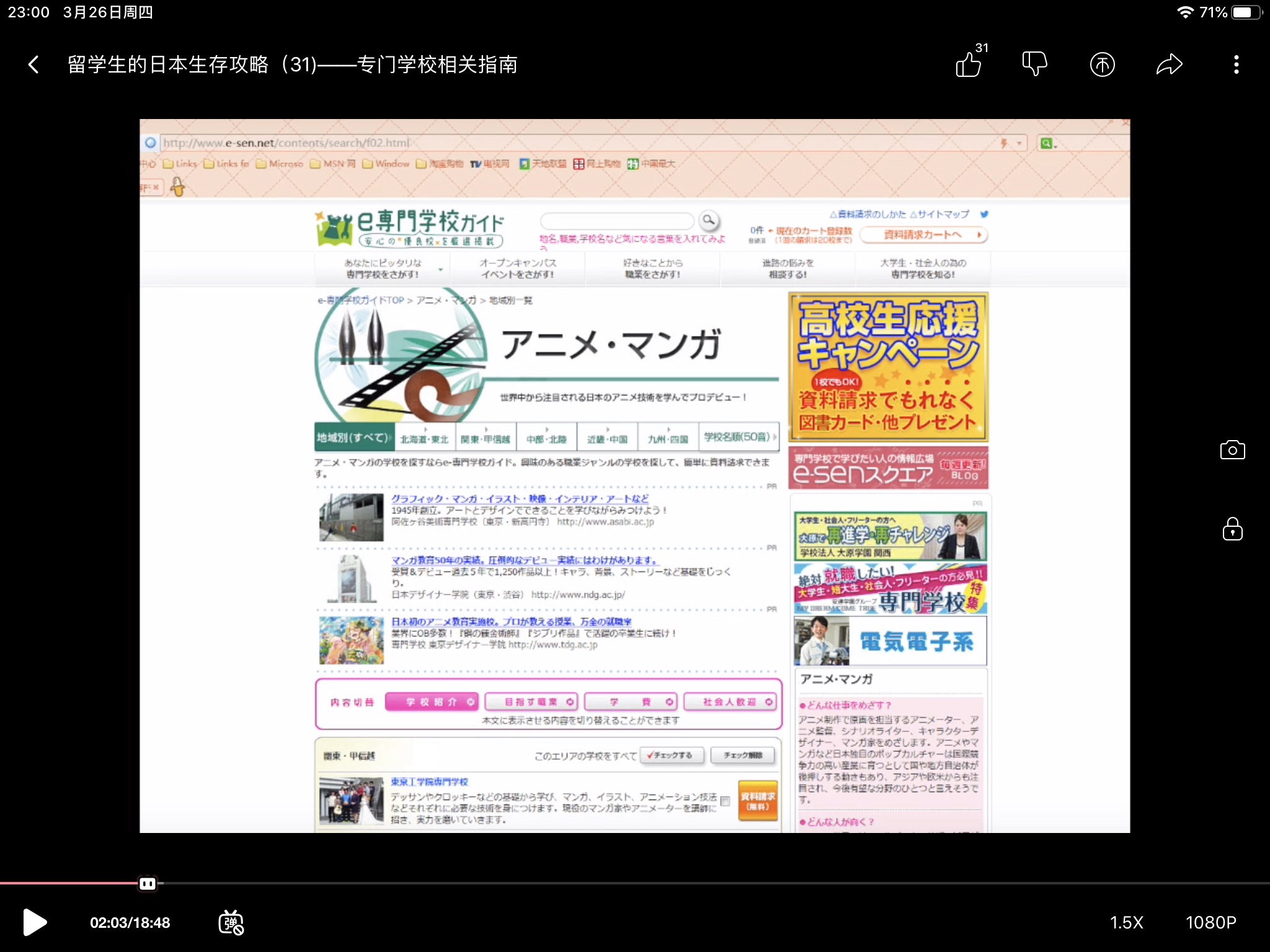Open あなたにピッタリな専門学校をさがす menu

click(x=383, y=268)
